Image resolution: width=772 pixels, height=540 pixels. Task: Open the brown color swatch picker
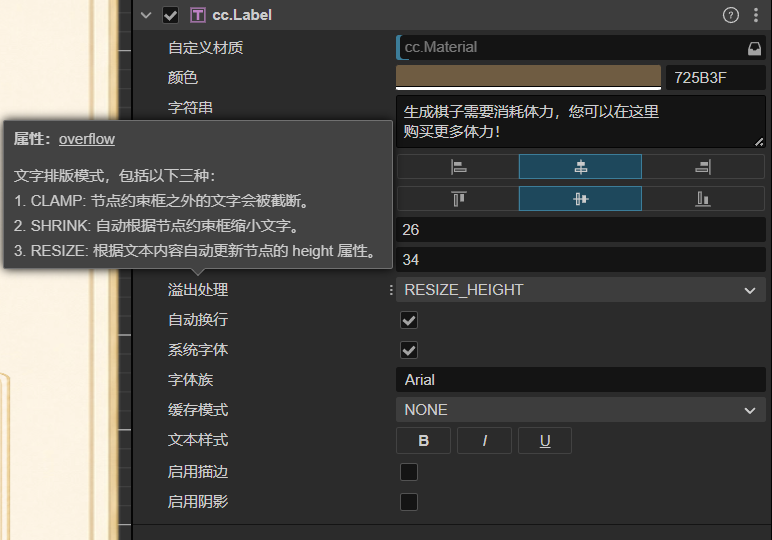coord(528,77)
